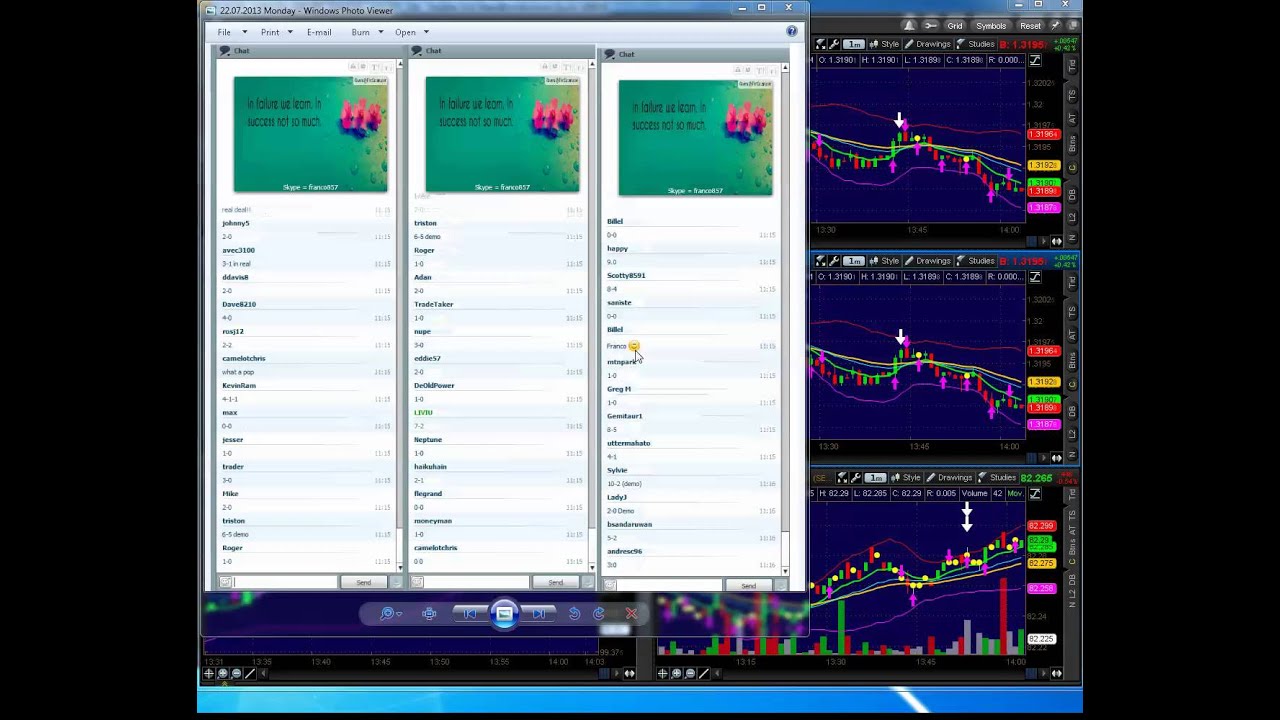This screenshot has height=720, width=1280.
Task: Zoom out on the bottom-right chart
Action: tap(689, 674)
